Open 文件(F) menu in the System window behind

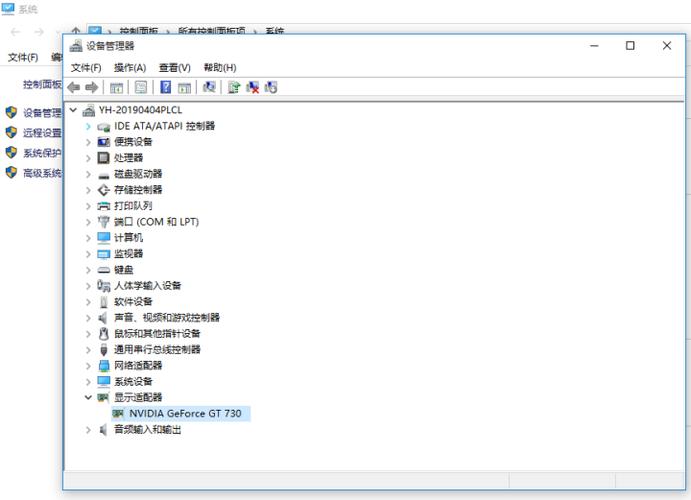[x=23, y=57]
